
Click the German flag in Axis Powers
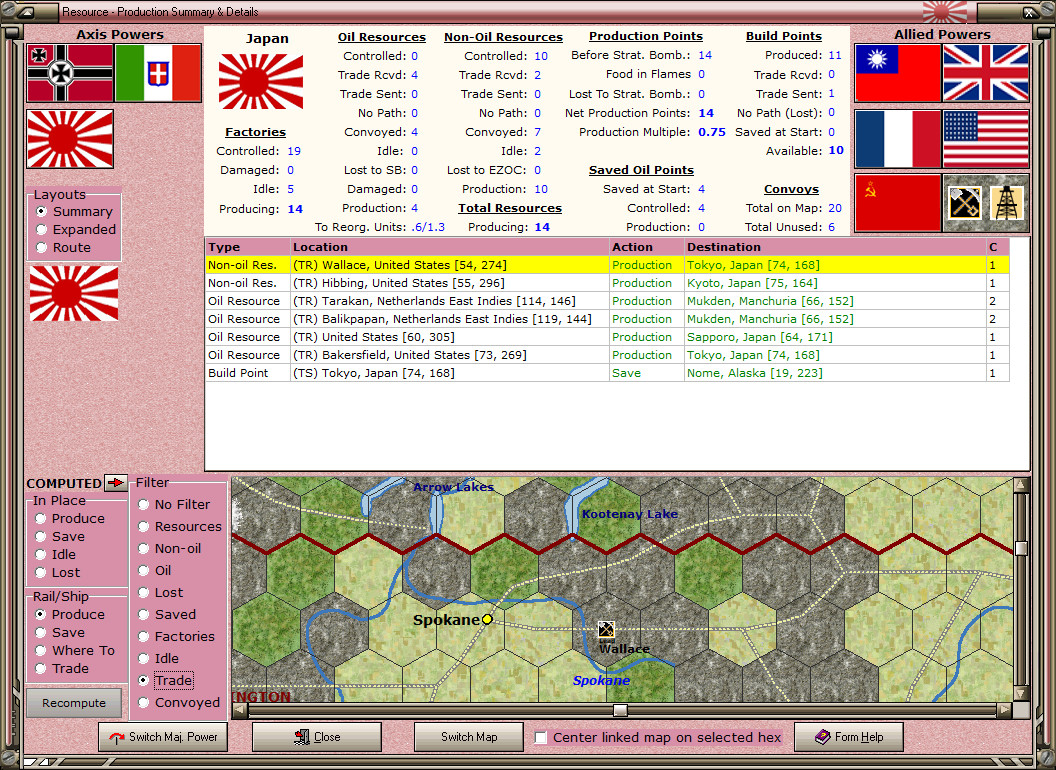click(x=68, y=75)
